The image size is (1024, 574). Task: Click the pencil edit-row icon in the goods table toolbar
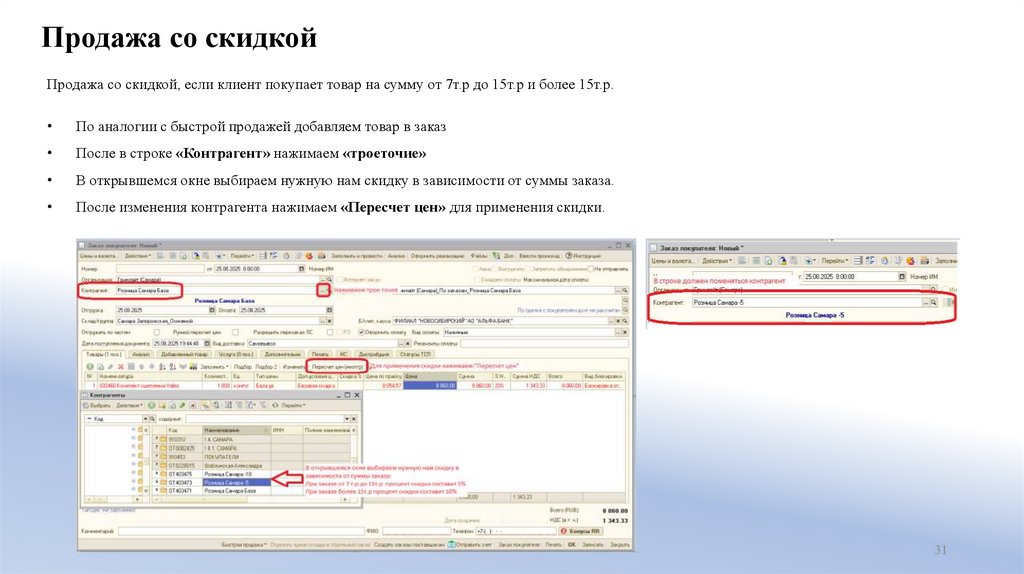110,366
